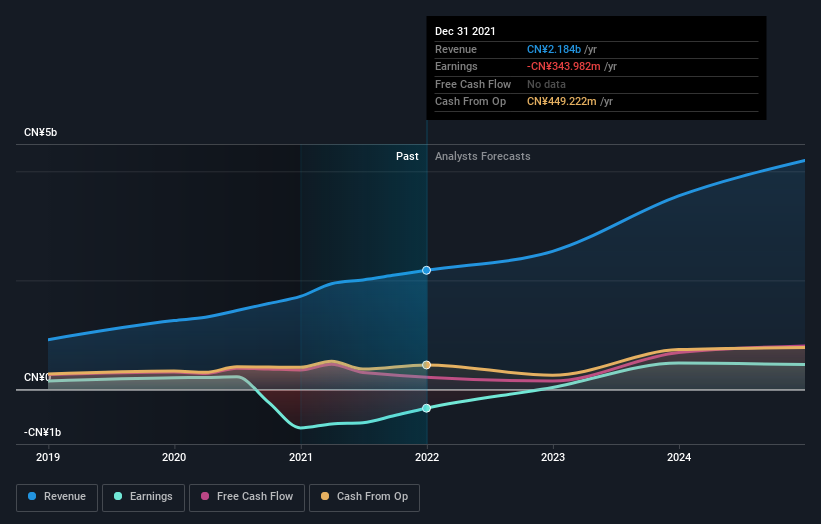
Task: Click the -CN¥343.982m earnings value
Action: 563,66
